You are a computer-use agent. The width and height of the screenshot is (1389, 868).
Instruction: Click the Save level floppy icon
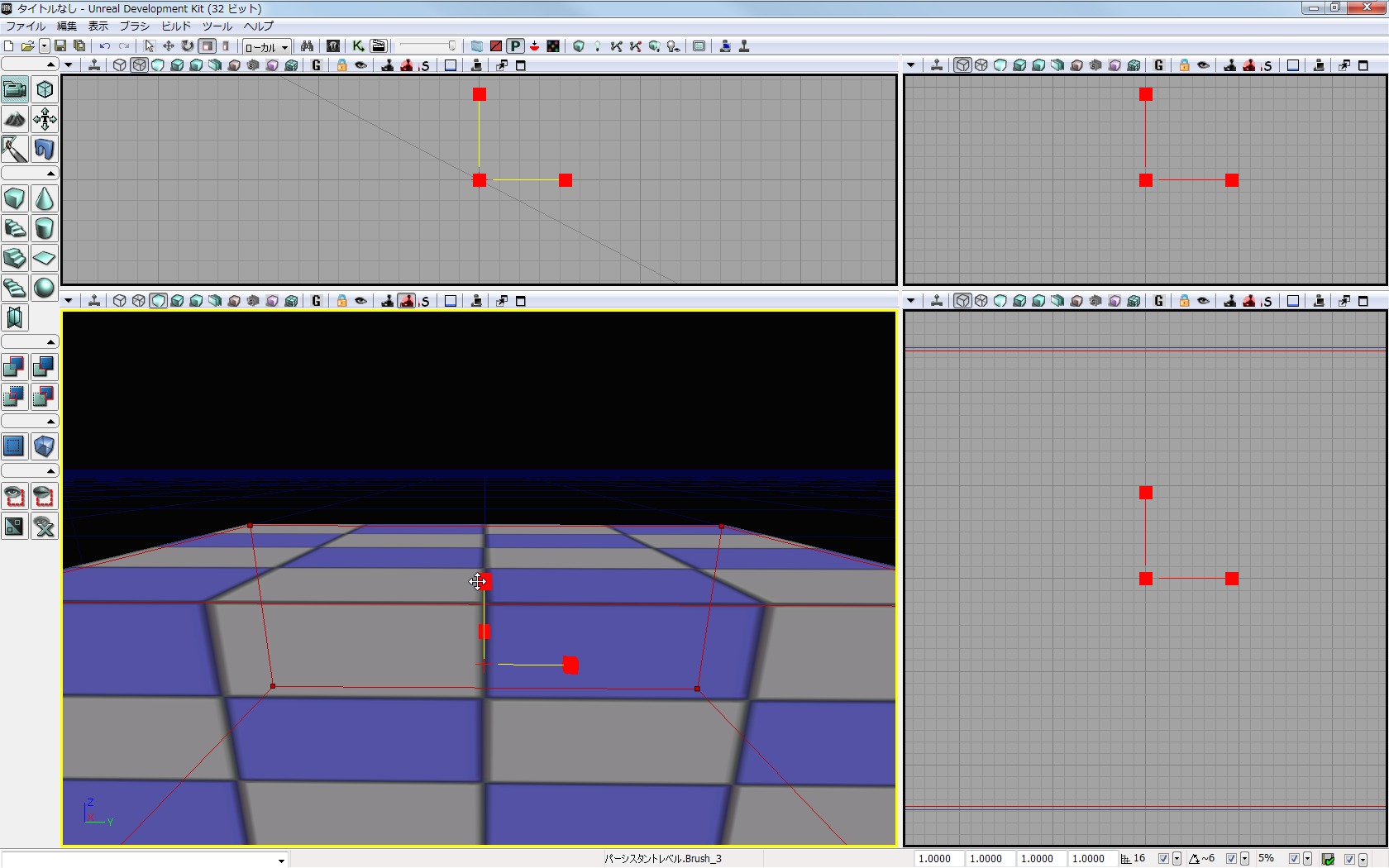point(60,46)
